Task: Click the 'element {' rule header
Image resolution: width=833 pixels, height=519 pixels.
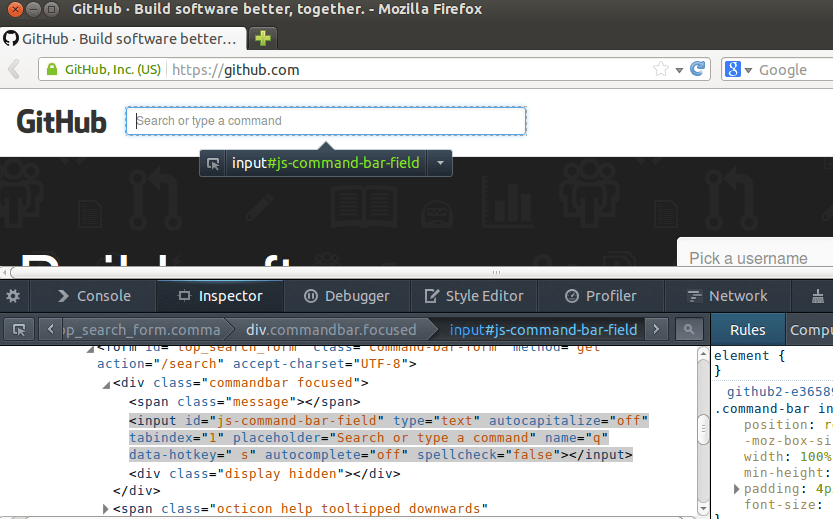Action: click(x=749, y=355)
